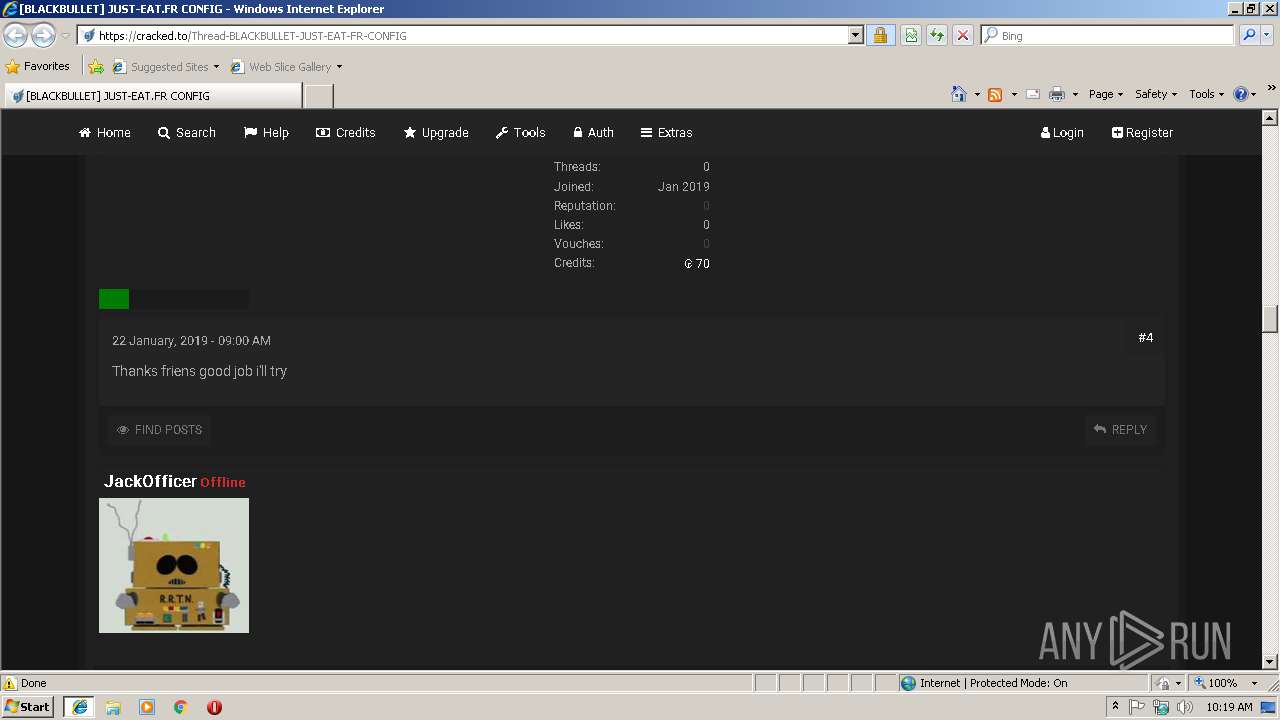Open the Opera icon in taskbar
This screenshot has height=720, width=1280.
tap(214, 707)
